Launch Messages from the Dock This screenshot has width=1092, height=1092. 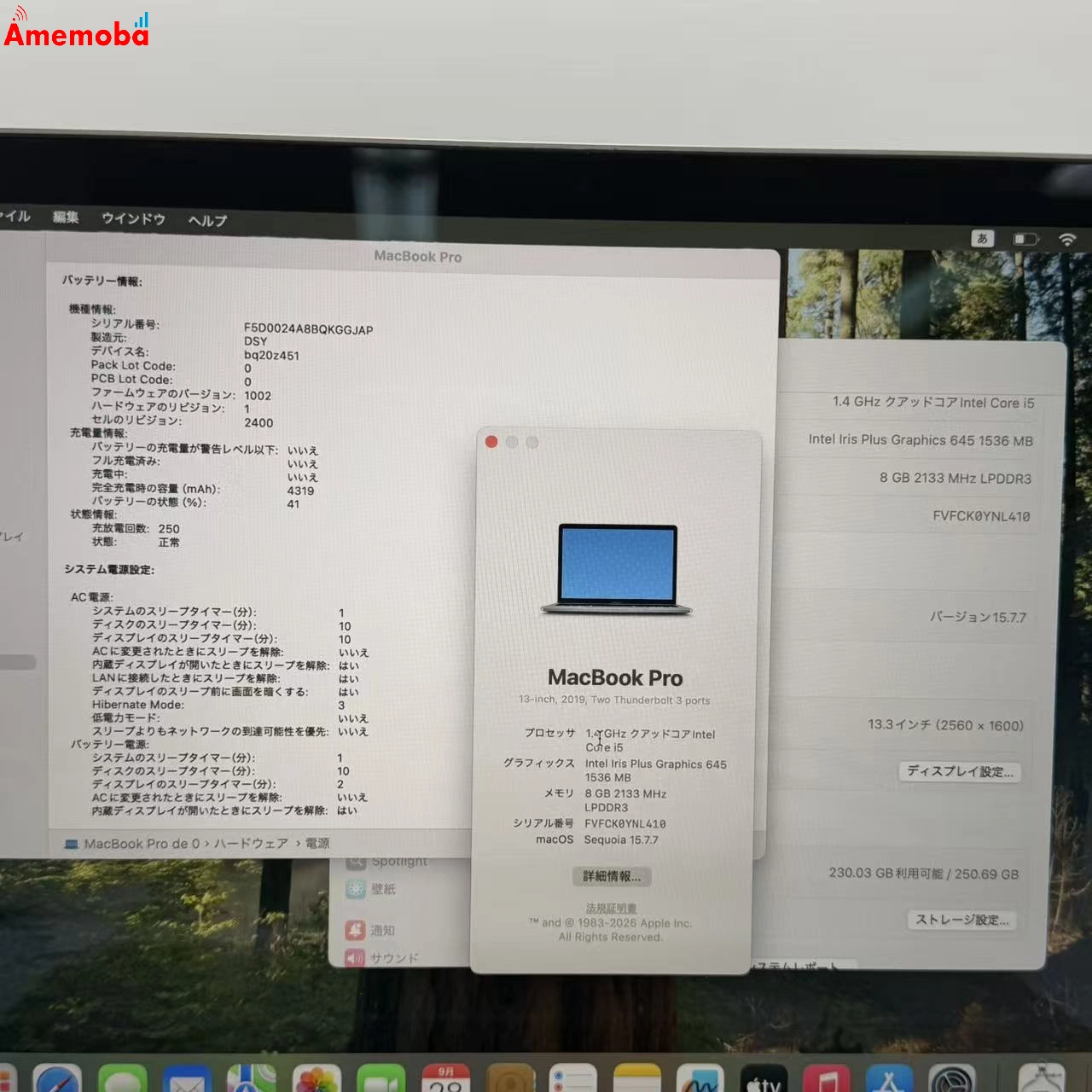(122, 1080)
